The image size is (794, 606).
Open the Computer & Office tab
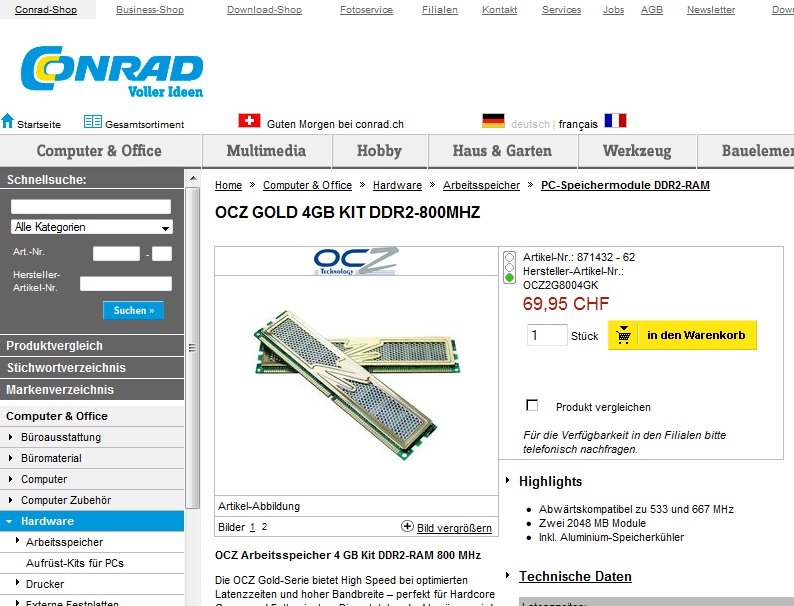(x=100, y=151)
